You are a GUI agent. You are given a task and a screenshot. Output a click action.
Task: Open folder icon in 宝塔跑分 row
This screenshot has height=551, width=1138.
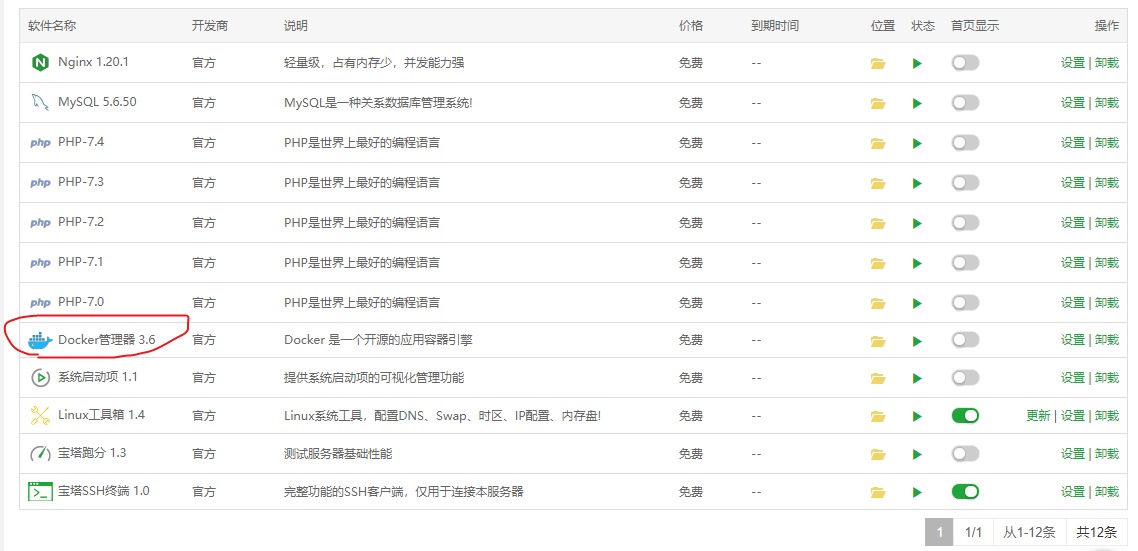pyautogui.click(x=878, y=454)
